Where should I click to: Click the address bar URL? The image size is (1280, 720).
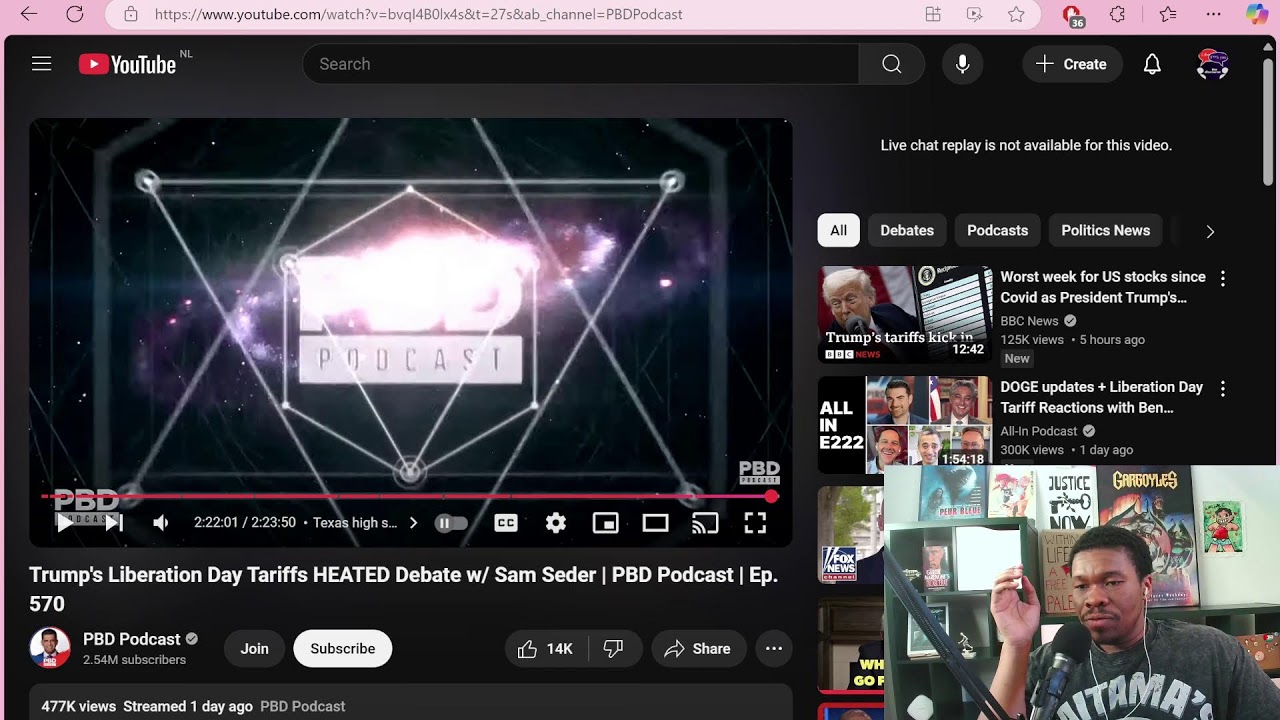tap(418, 14)
